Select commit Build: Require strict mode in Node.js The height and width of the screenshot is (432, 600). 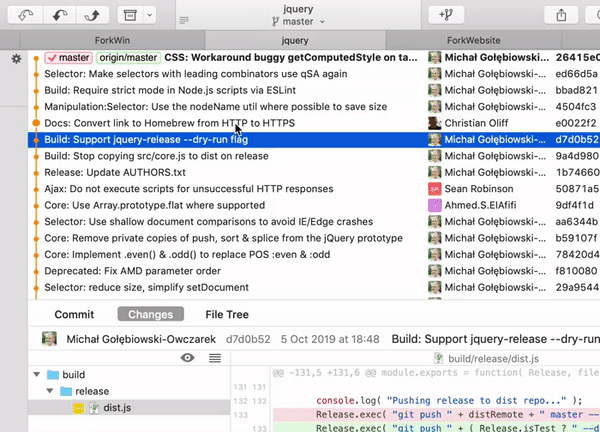(x=314, y=90)
